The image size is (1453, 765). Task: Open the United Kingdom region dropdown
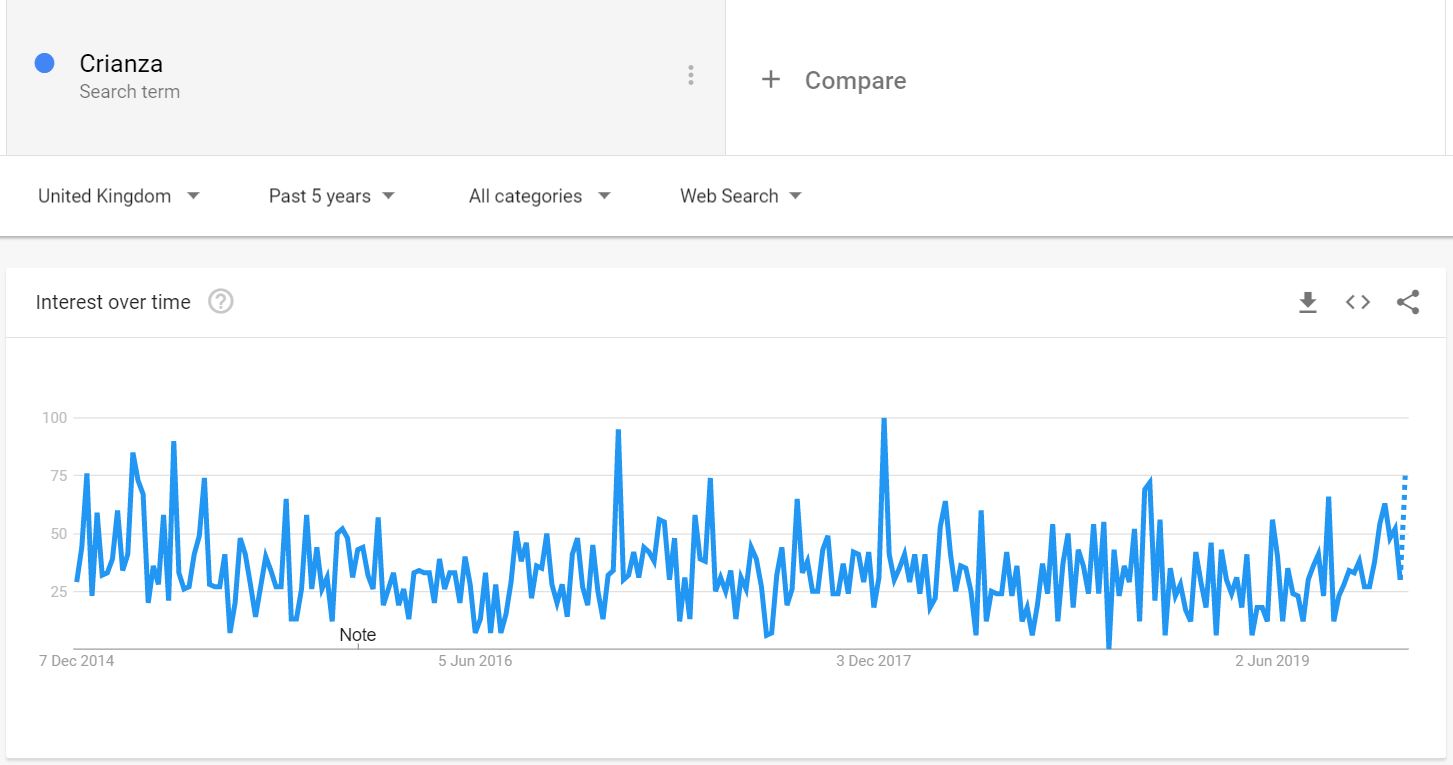point(119,196)
